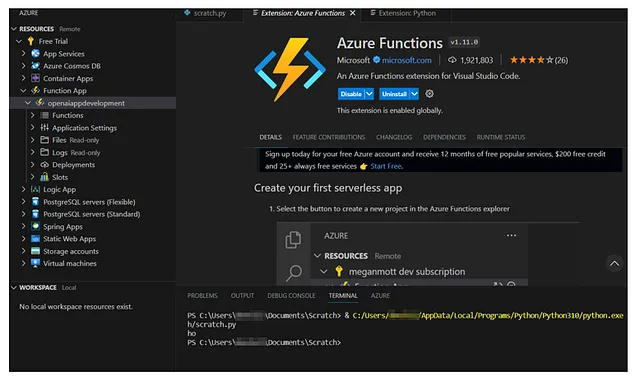Collapse the openaiappdevelopment node

pos(28,103)
